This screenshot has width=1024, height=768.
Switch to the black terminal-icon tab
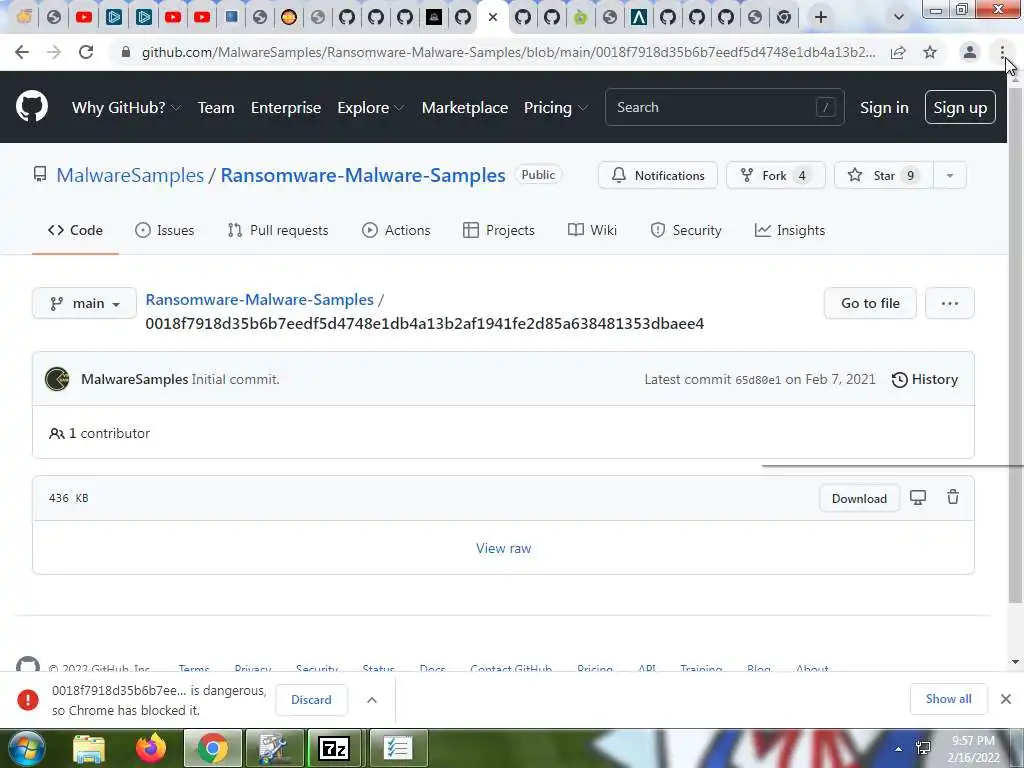434,17
